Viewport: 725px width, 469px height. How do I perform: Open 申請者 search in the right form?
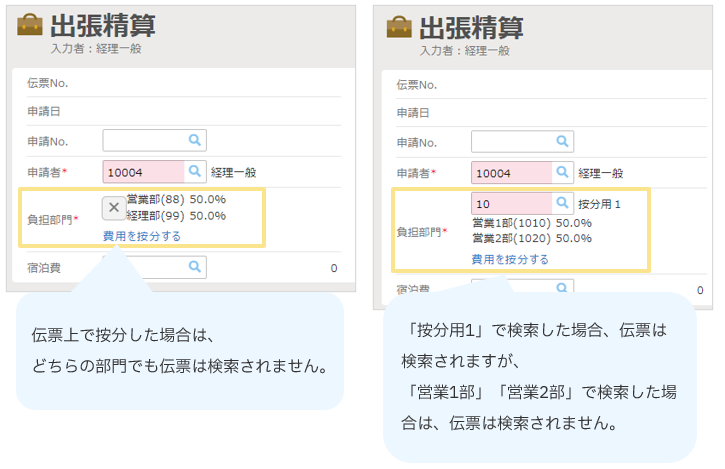[x=564, y=172]
